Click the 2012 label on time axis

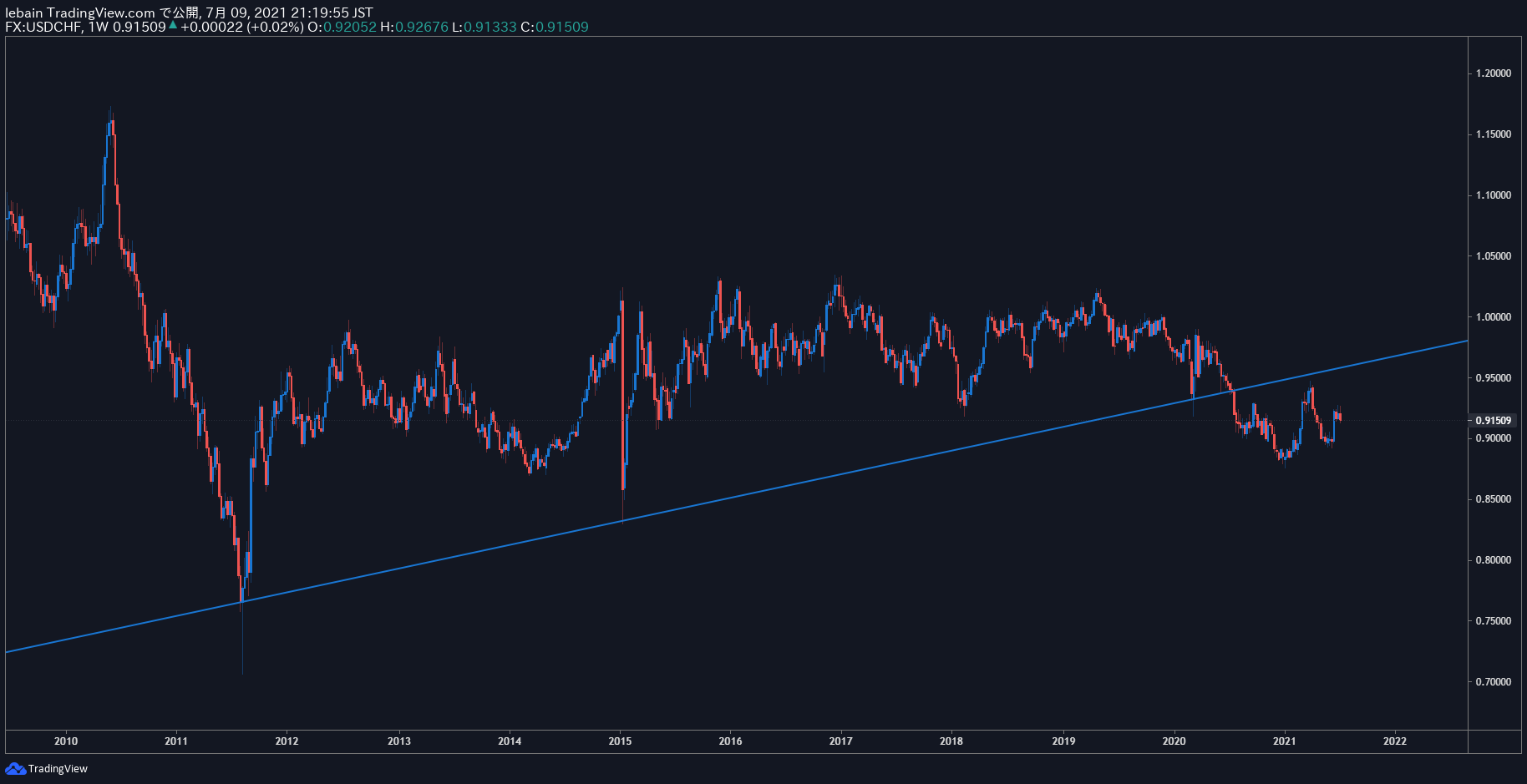pyautogui.click(x=287, y=741)
